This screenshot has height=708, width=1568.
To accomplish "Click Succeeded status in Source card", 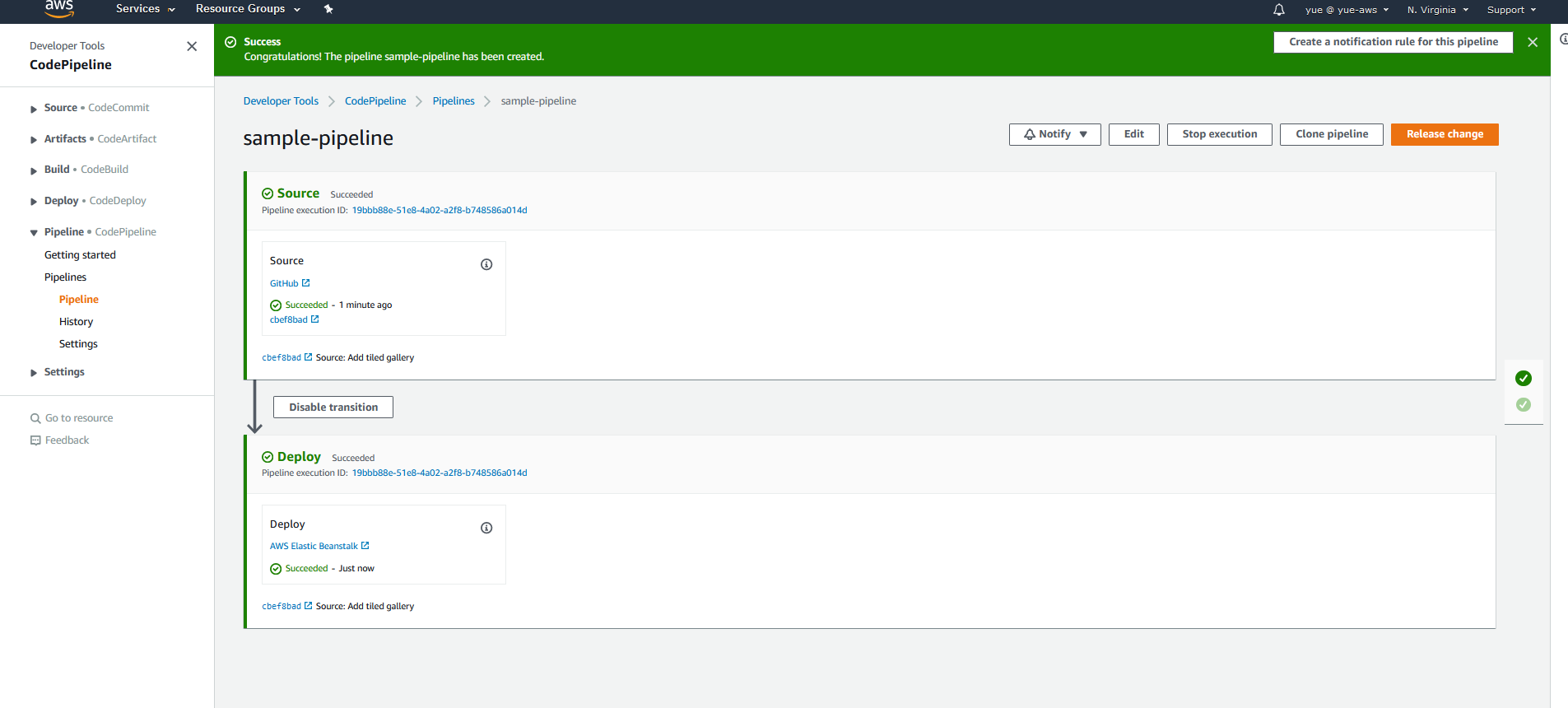I will tap(306, 305).
